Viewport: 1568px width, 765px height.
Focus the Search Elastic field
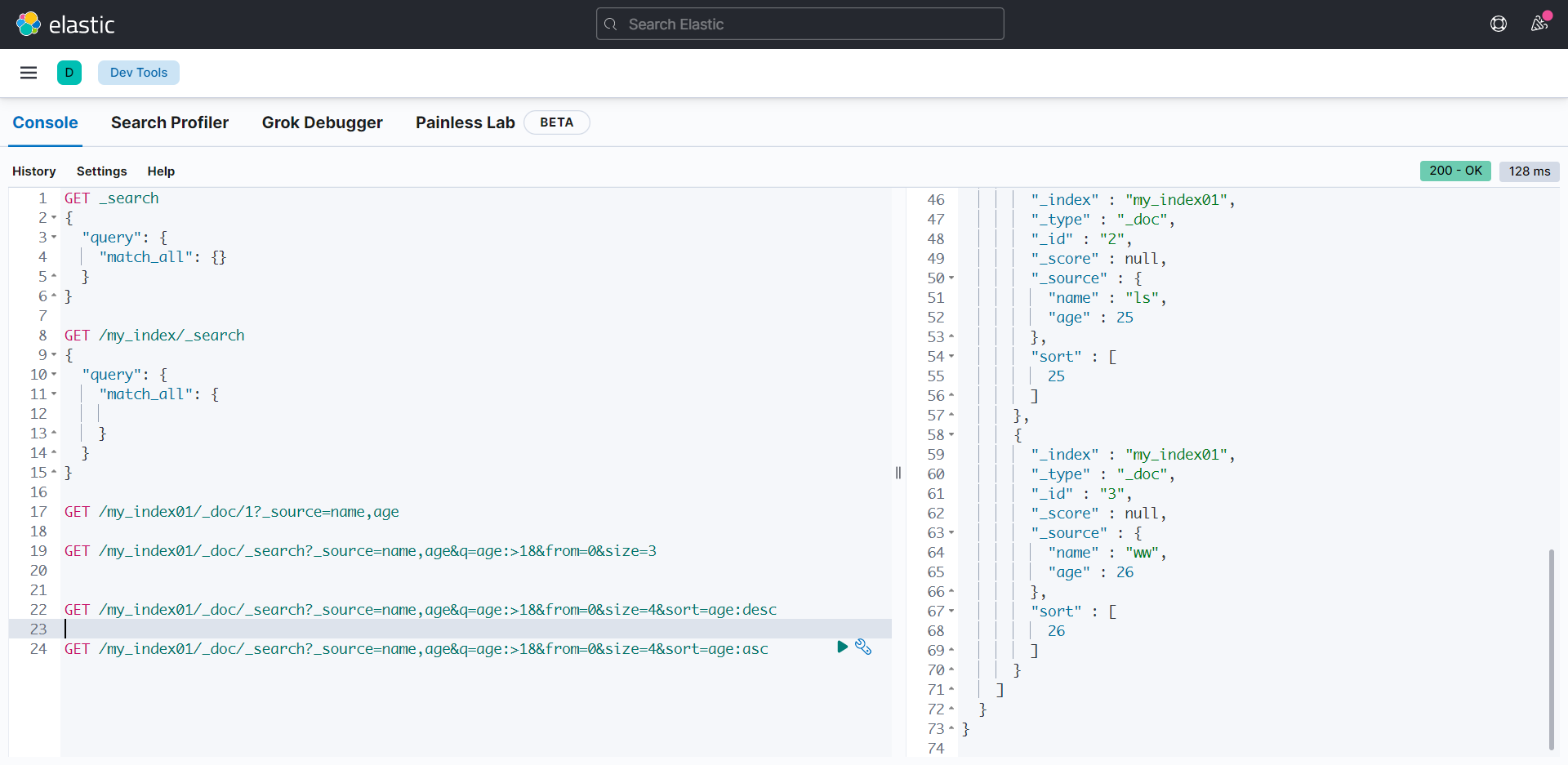click(800, 24)
